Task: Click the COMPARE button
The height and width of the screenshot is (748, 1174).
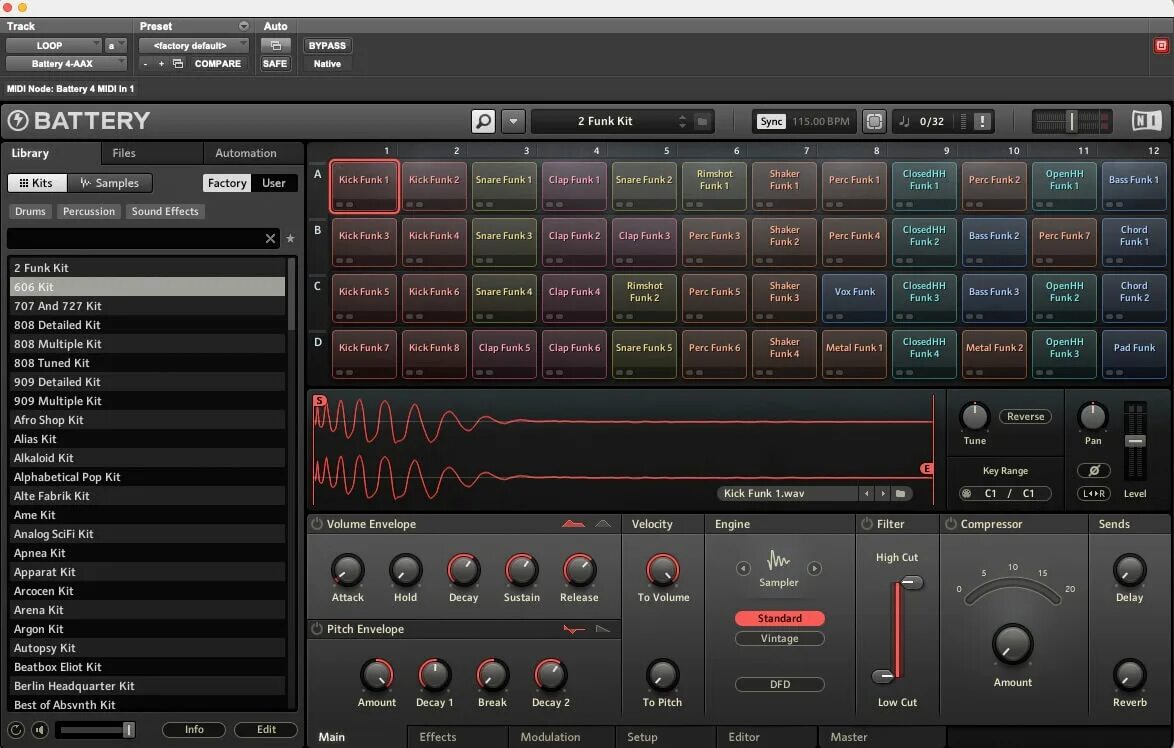Action: [218, 64]
